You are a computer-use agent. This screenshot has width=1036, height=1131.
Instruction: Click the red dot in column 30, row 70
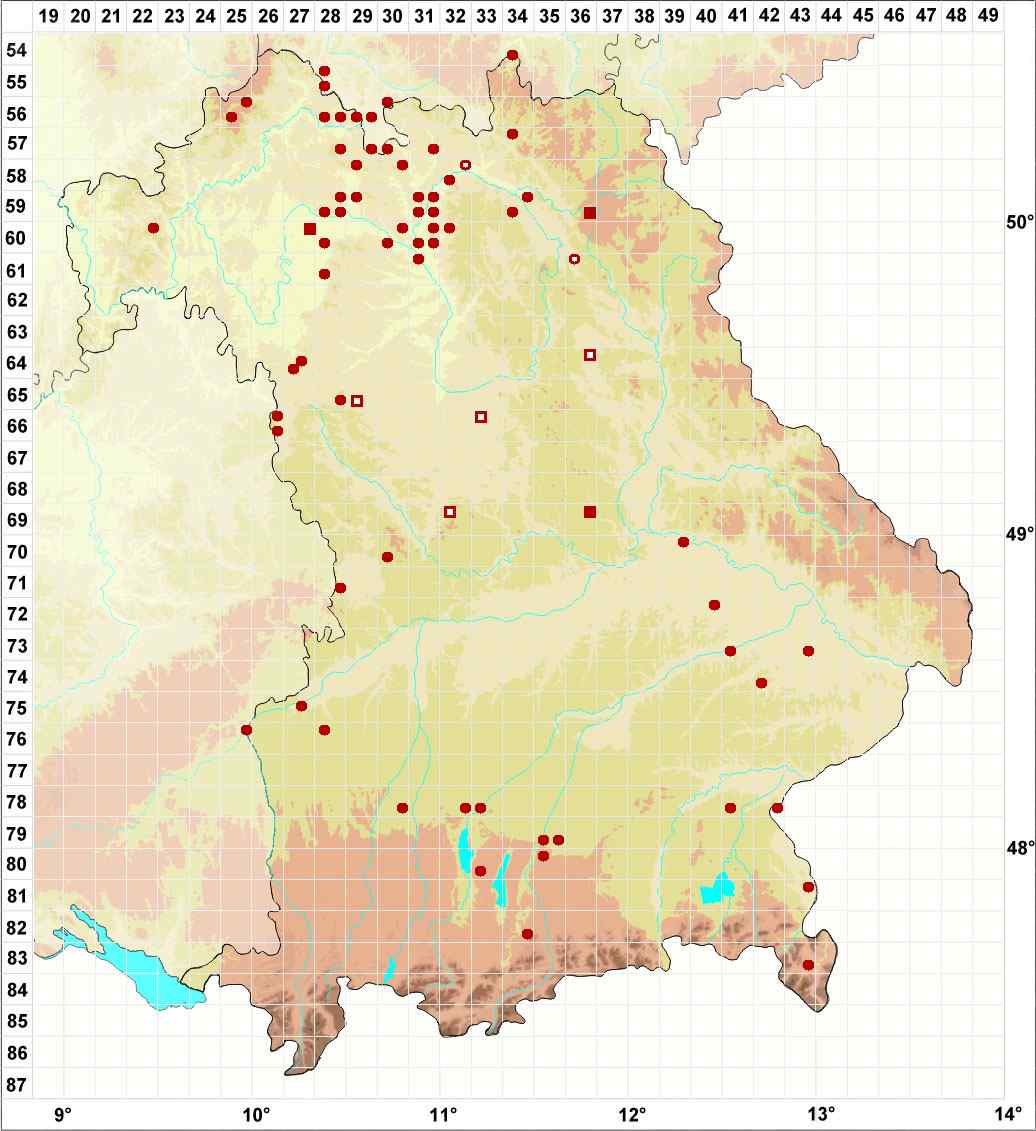[387, 557]
